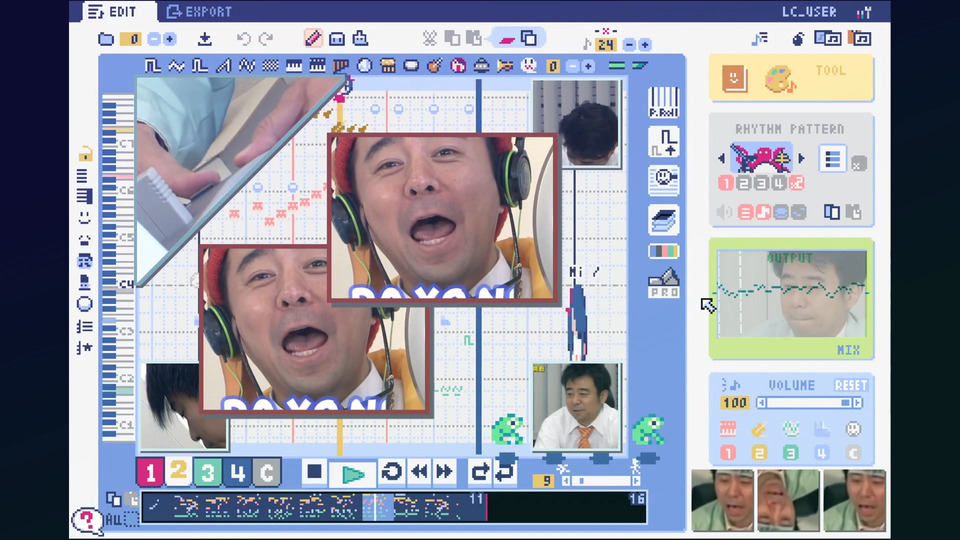This screenshot has height=540, width=960.
Task: Increase the song number with plus
Action: tap(170, 39)
